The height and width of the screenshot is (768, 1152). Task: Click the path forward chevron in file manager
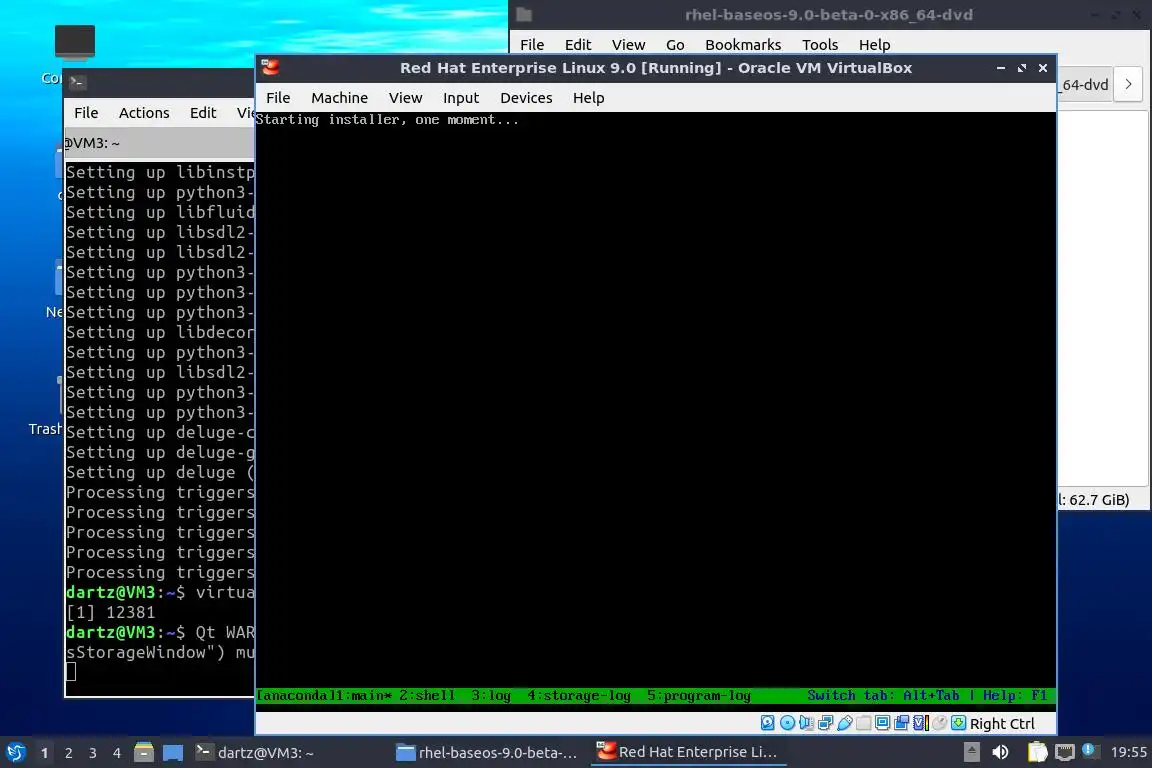pos(1128,85)
